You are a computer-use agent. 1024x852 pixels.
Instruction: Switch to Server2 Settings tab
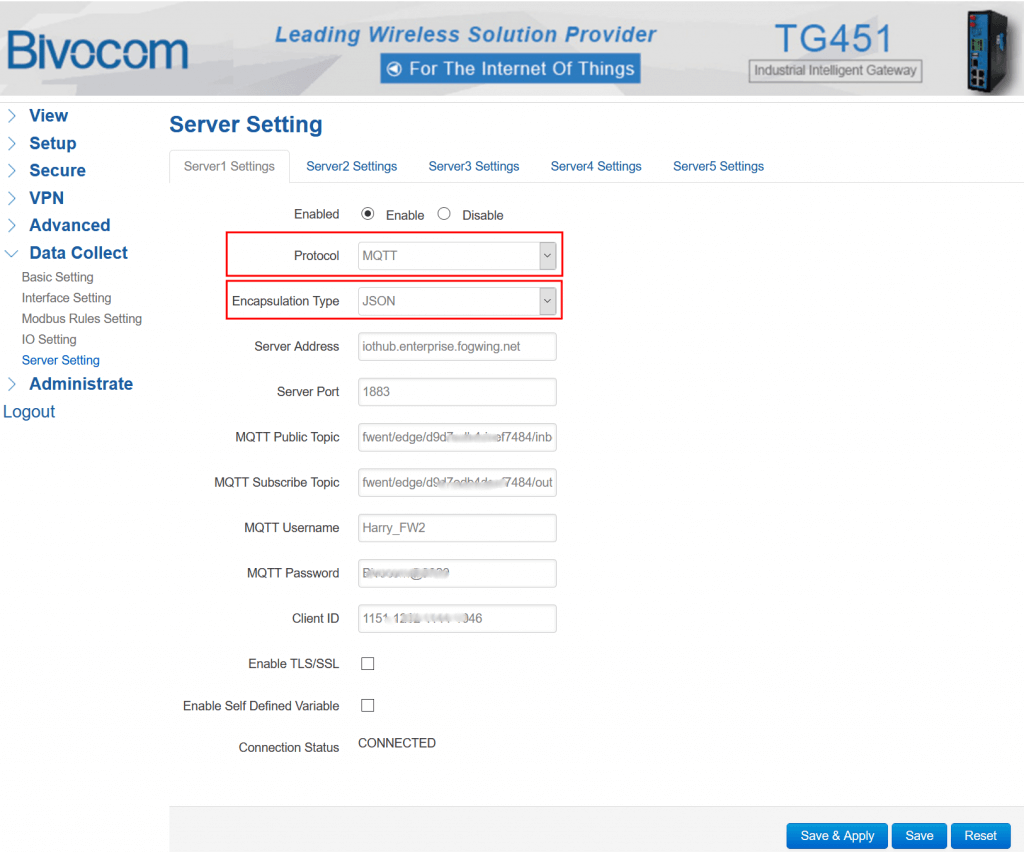pyautogui.click(x=351, y=166)
